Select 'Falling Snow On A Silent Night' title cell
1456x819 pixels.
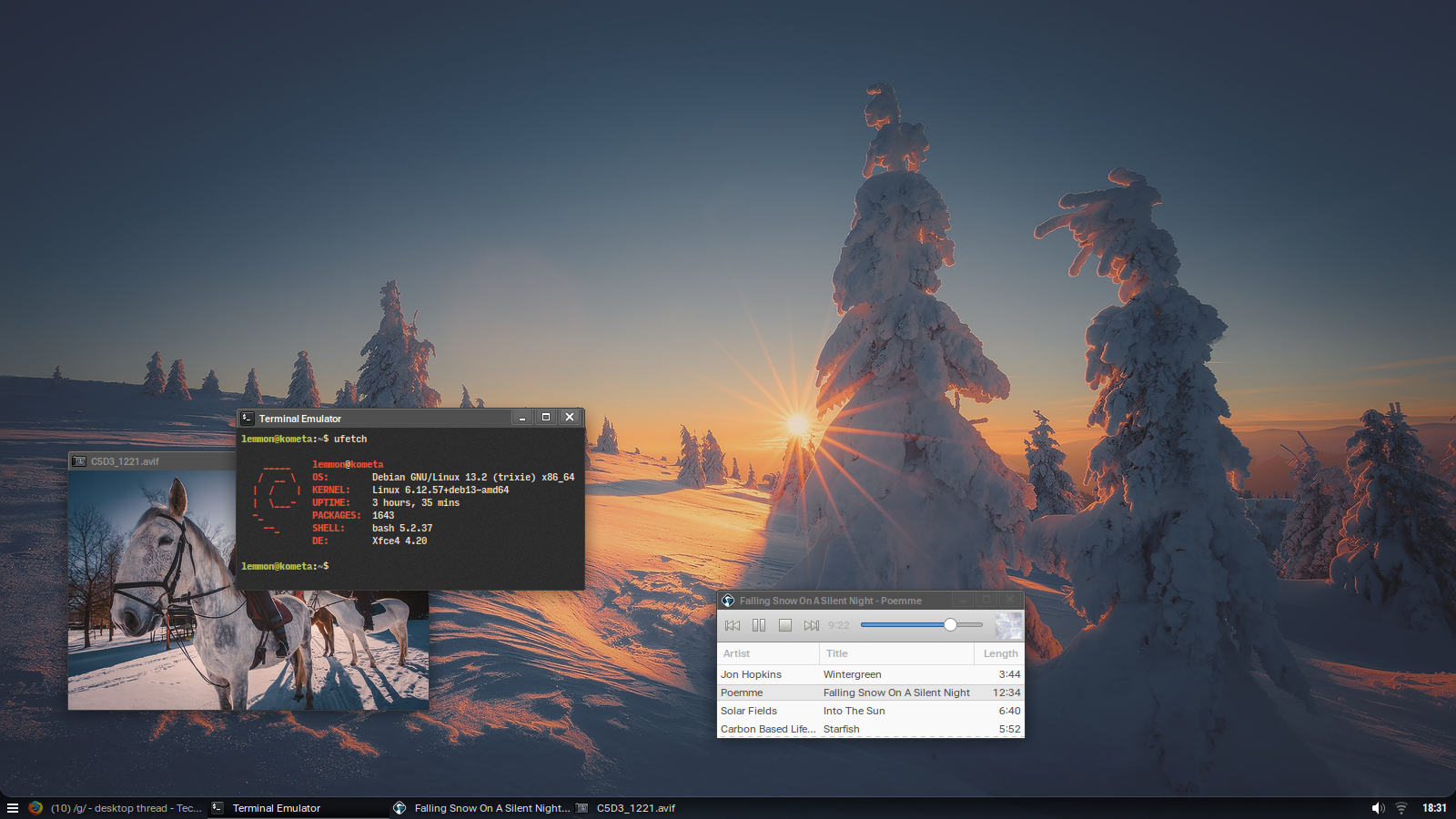coord(896,693)
